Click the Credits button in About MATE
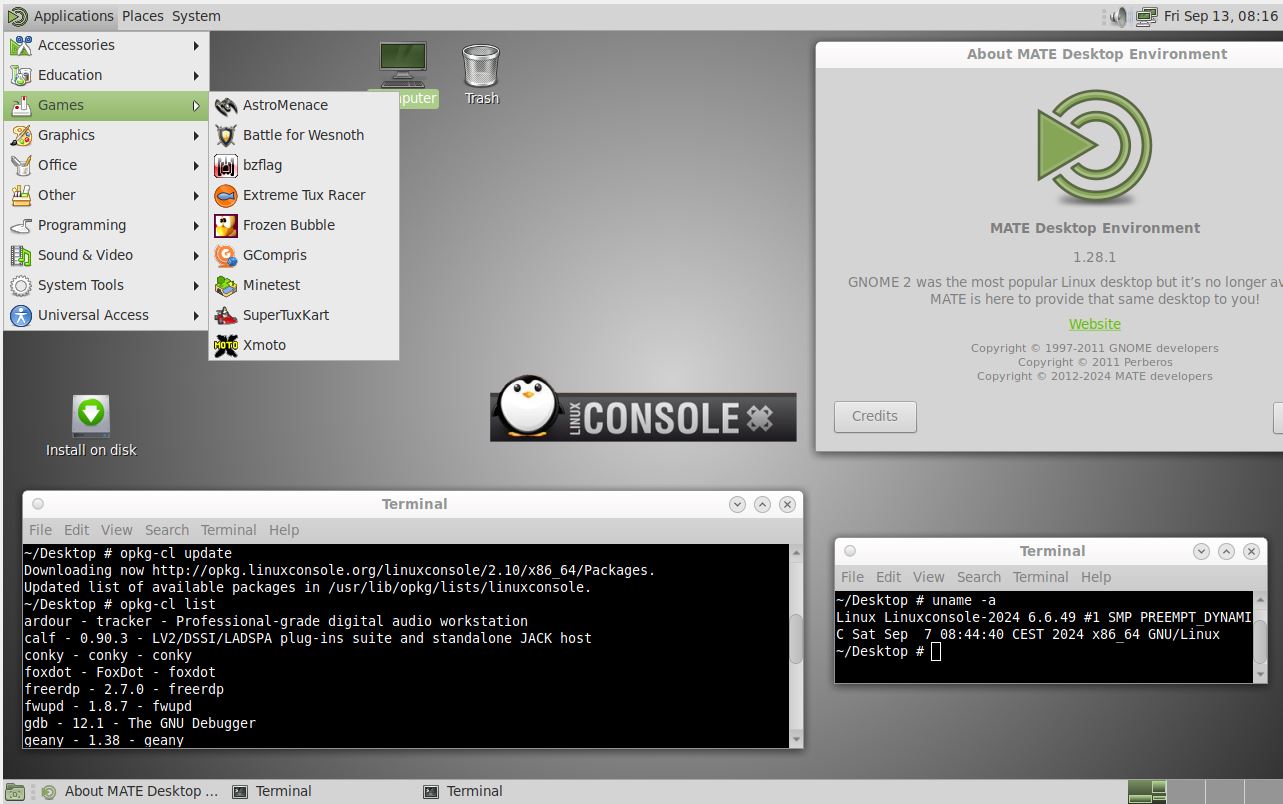Viewport: 1283px width, 804px height. (875, 417)
